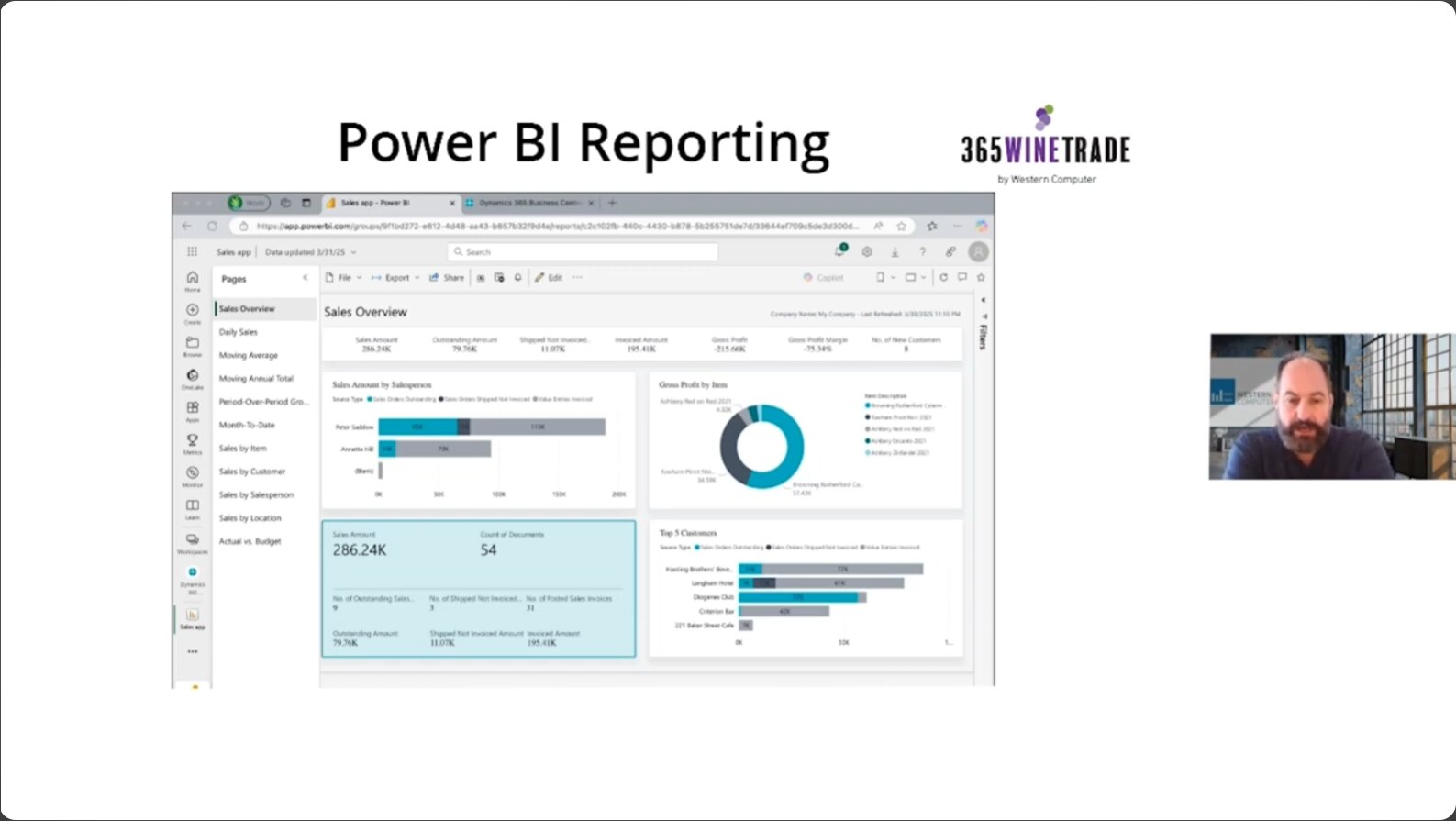This screenshot has height=821, width=1456.
Task: Open the mobile layout view dropdown
Action: point(885,277)
